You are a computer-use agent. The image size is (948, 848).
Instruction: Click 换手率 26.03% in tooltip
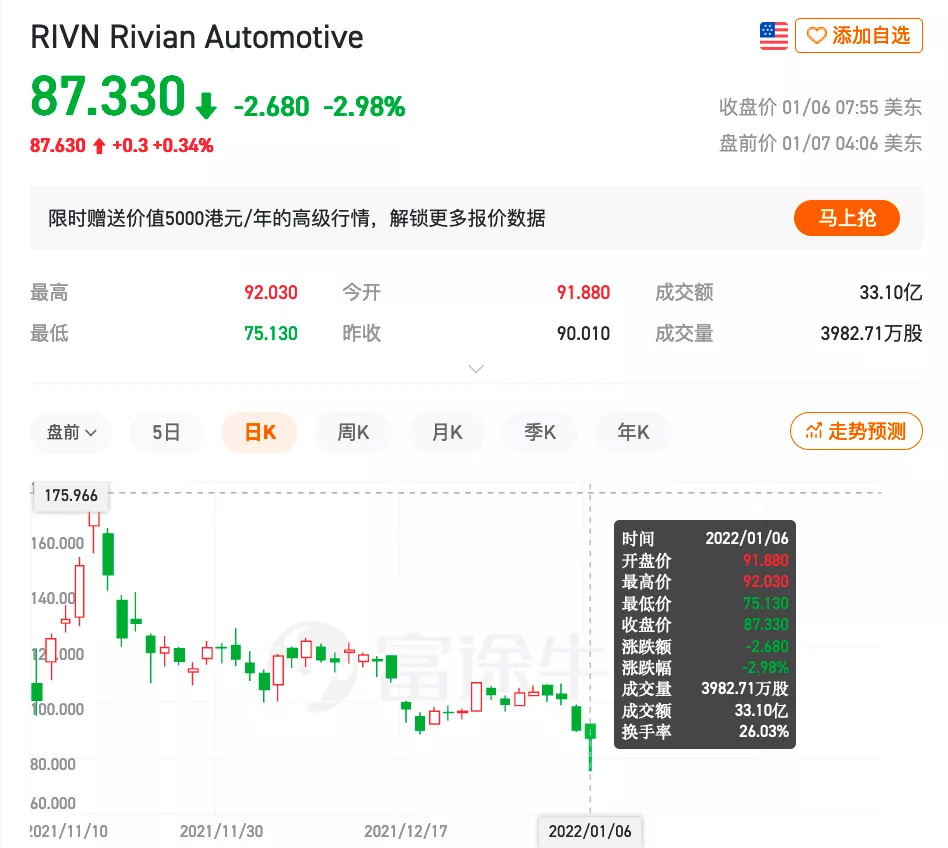[705, 731]
